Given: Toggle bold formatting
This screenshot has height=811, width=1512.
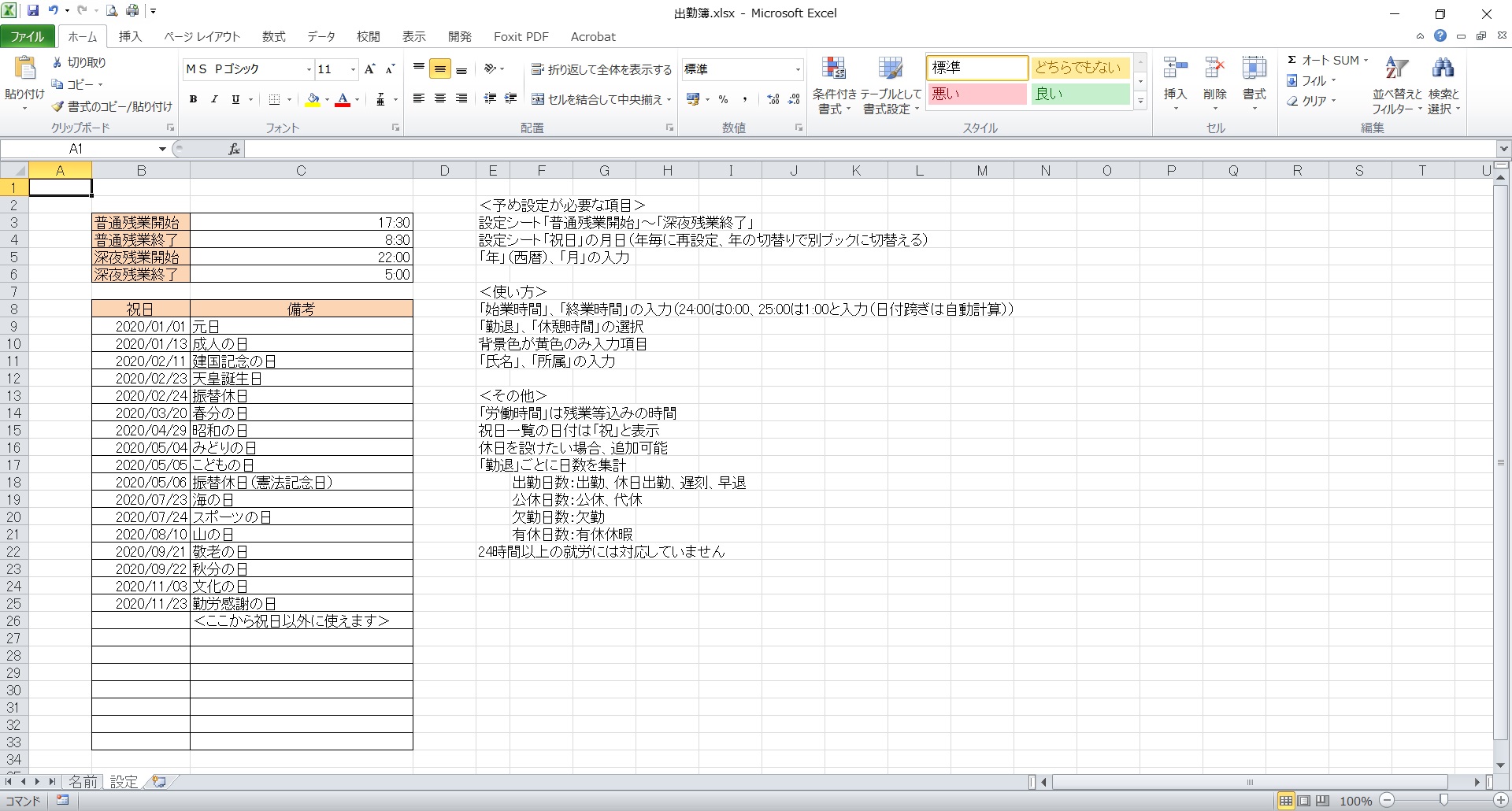Looking at the screenshot, I should pos(193,99).
